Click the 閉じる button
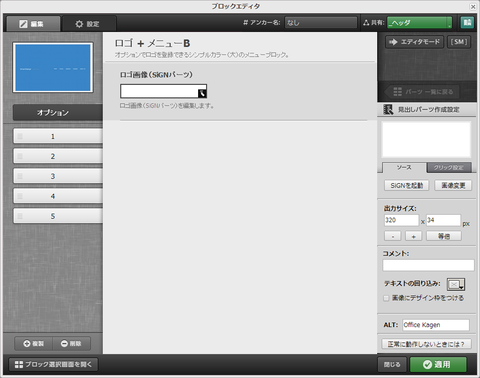 pyautogui.click(x=392, y=364)
